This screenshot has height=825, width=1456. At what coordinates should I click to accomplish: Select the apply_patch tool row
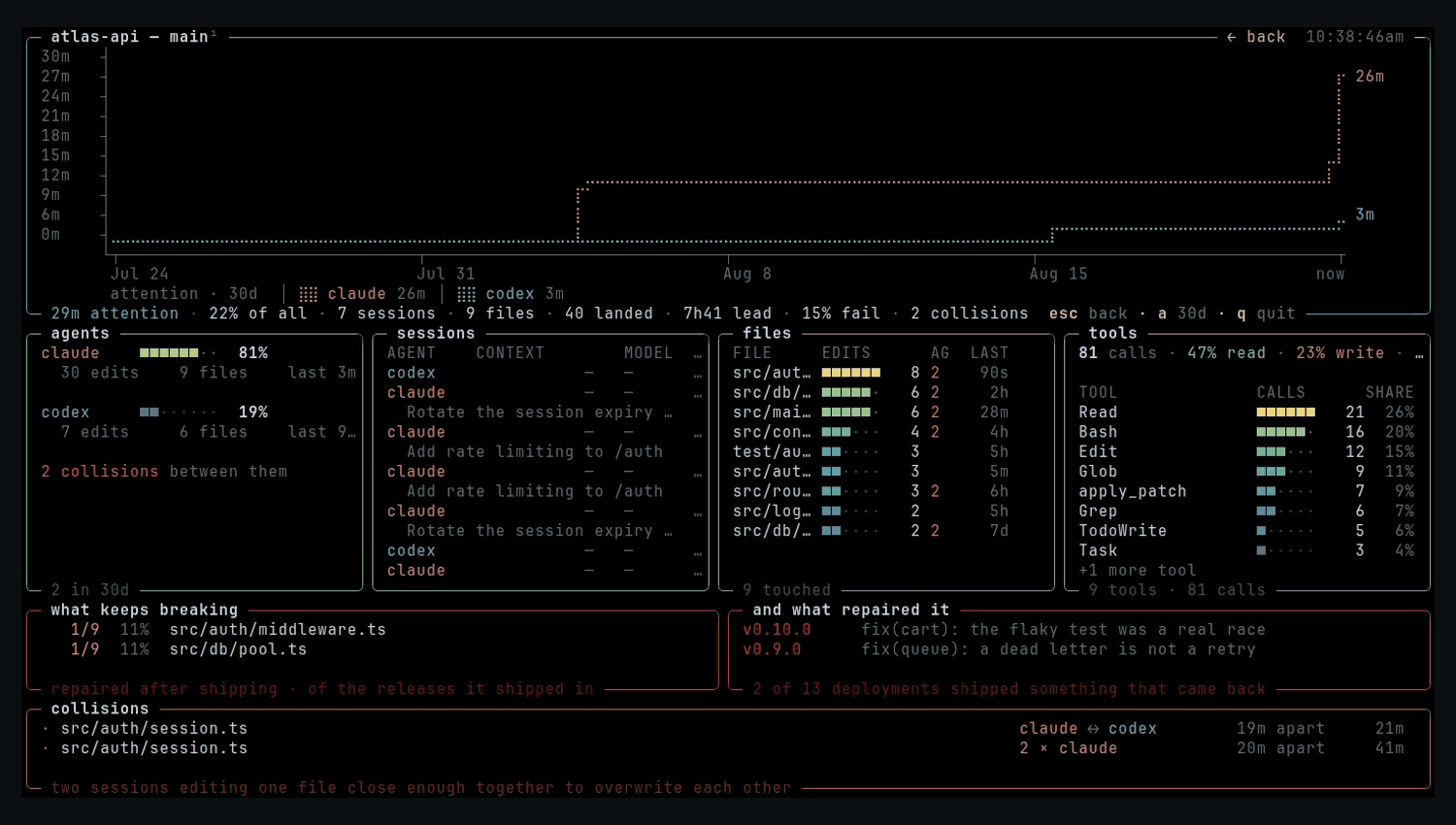coord(1246,492)
